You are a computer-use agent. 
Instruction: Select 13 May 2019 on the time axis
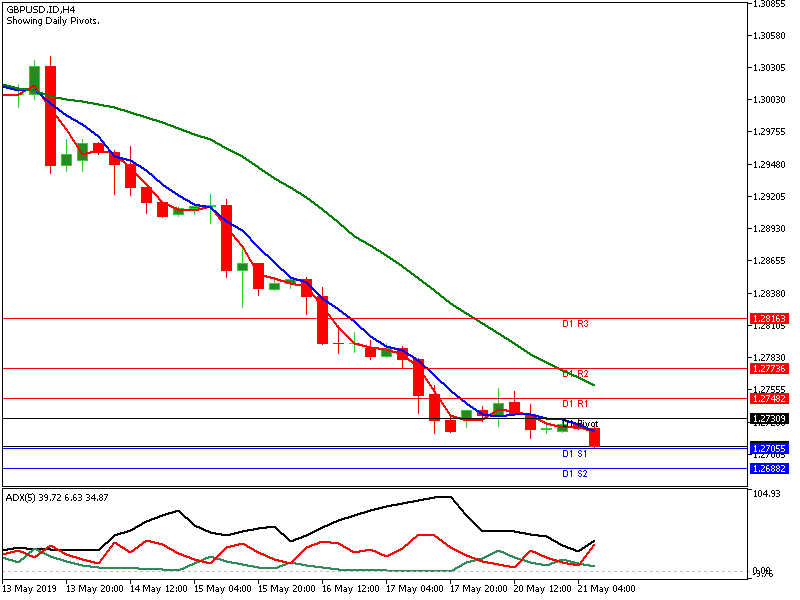[x=31, y=588]
